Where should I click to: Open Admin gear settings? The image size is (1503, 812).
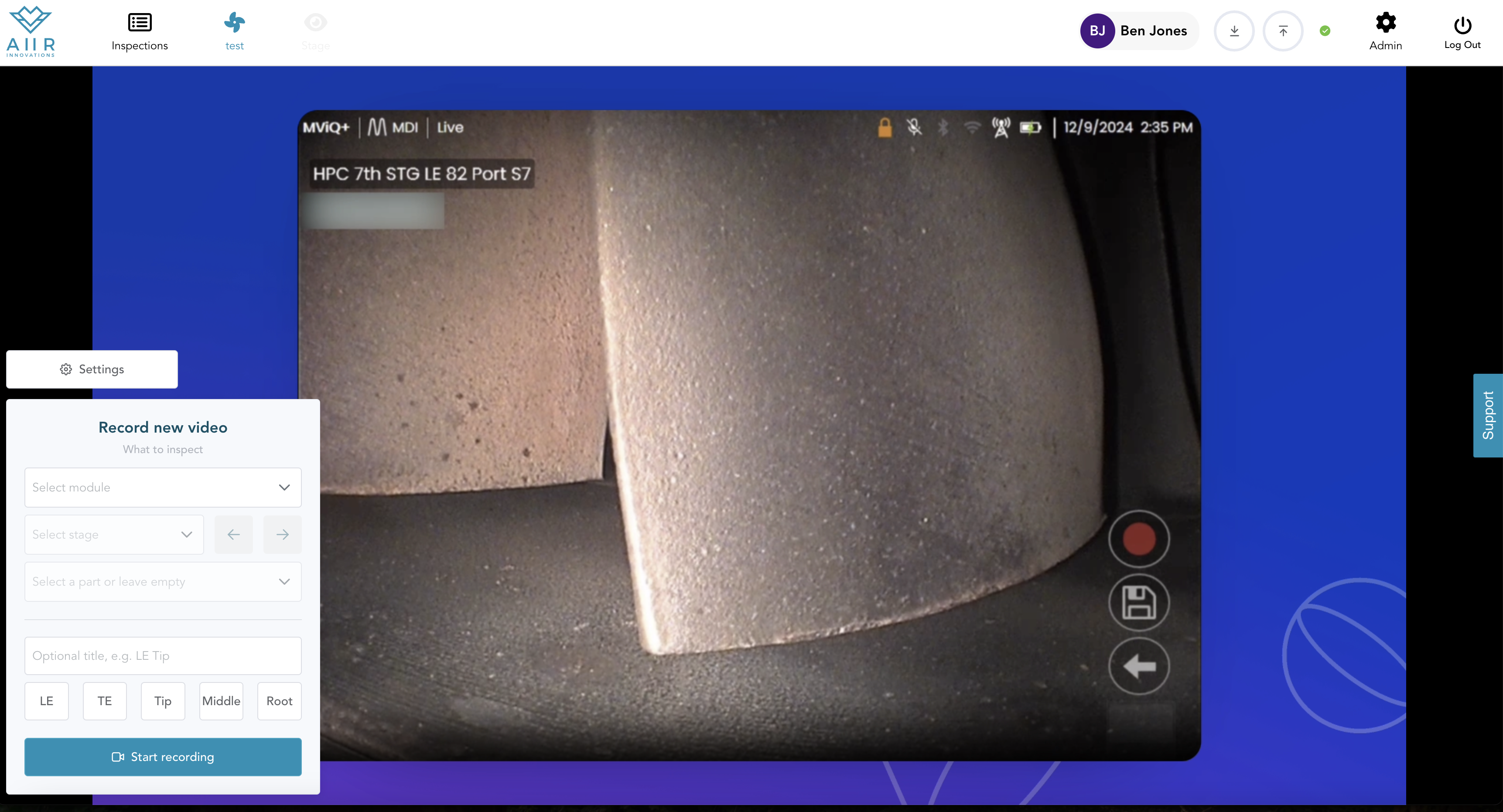1385,31
